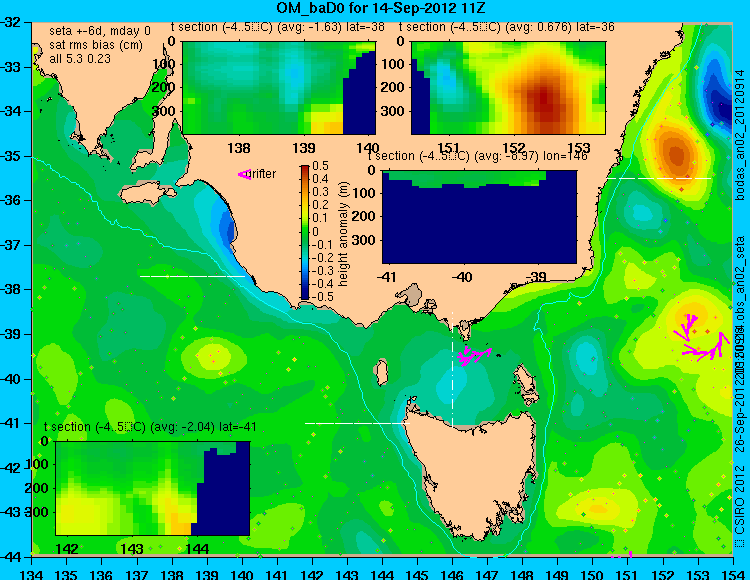Click the vertical dashed section line at lon 146
This screenshot has width=750, height=580.
click(452, 369)
